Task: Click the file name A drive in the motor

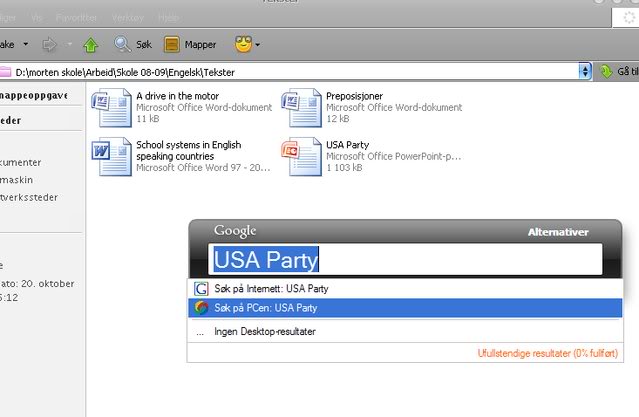Action: coord(177,96)
